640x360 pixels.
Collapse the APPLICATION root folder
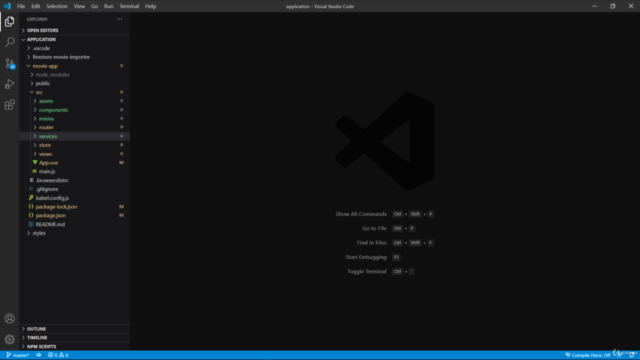[75, 40]
